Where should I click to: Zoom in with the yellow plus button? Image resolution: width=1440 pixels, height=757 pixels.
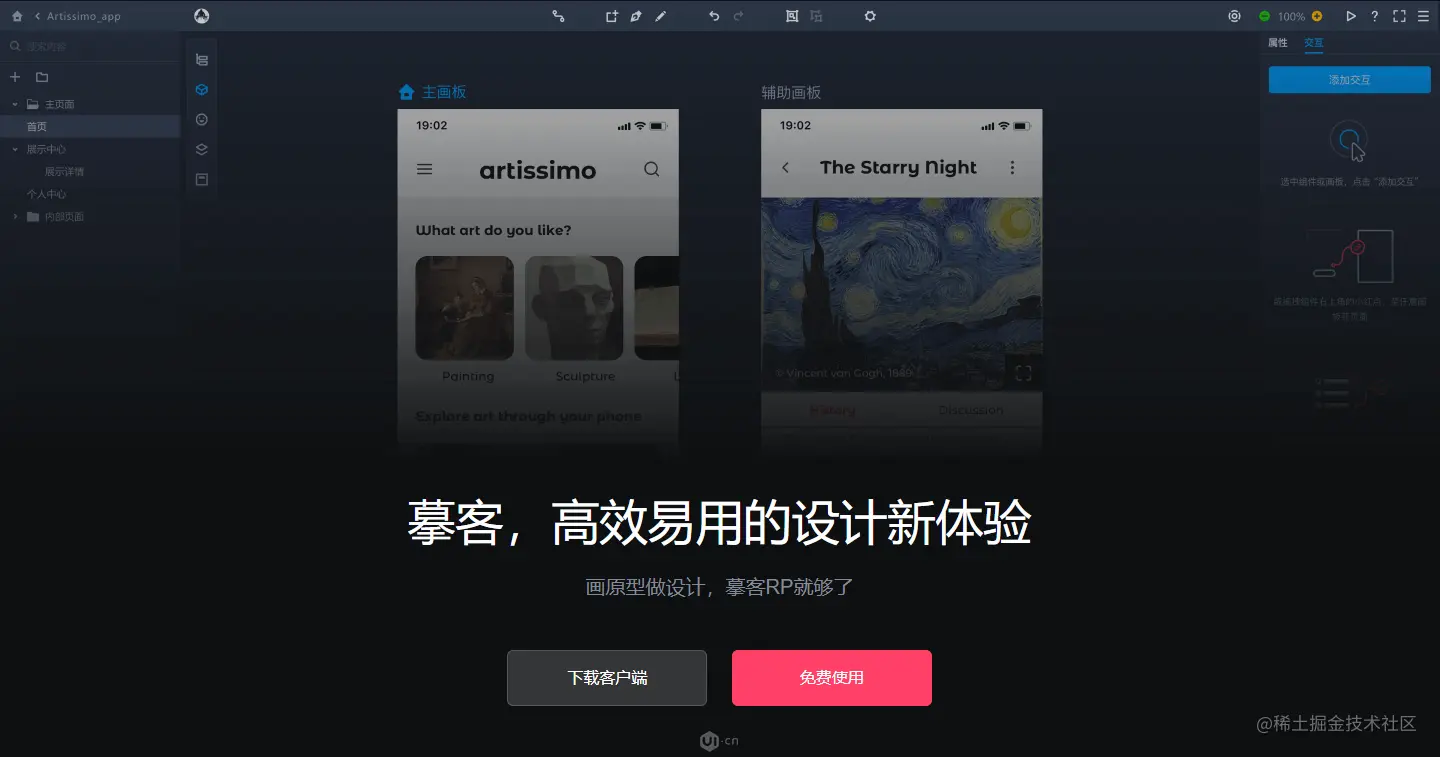1317,16
